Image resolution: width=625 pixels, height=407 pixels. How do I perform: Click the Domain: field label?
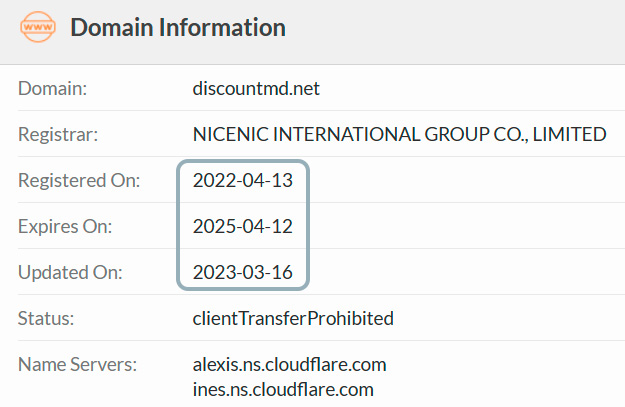(x=52, y=88)
